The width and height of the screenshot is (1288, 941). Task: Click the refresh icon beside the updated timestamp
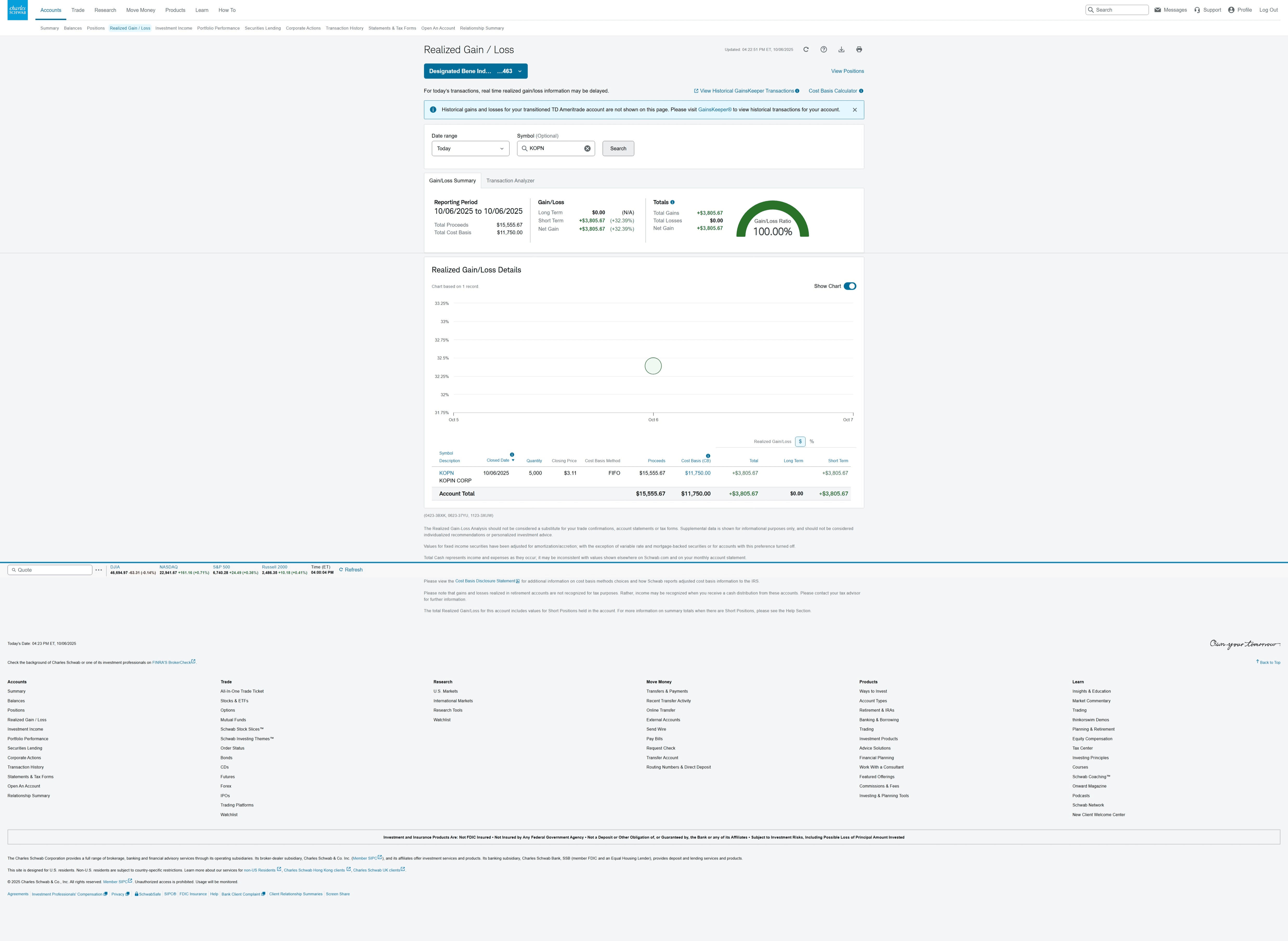[806, 50]
